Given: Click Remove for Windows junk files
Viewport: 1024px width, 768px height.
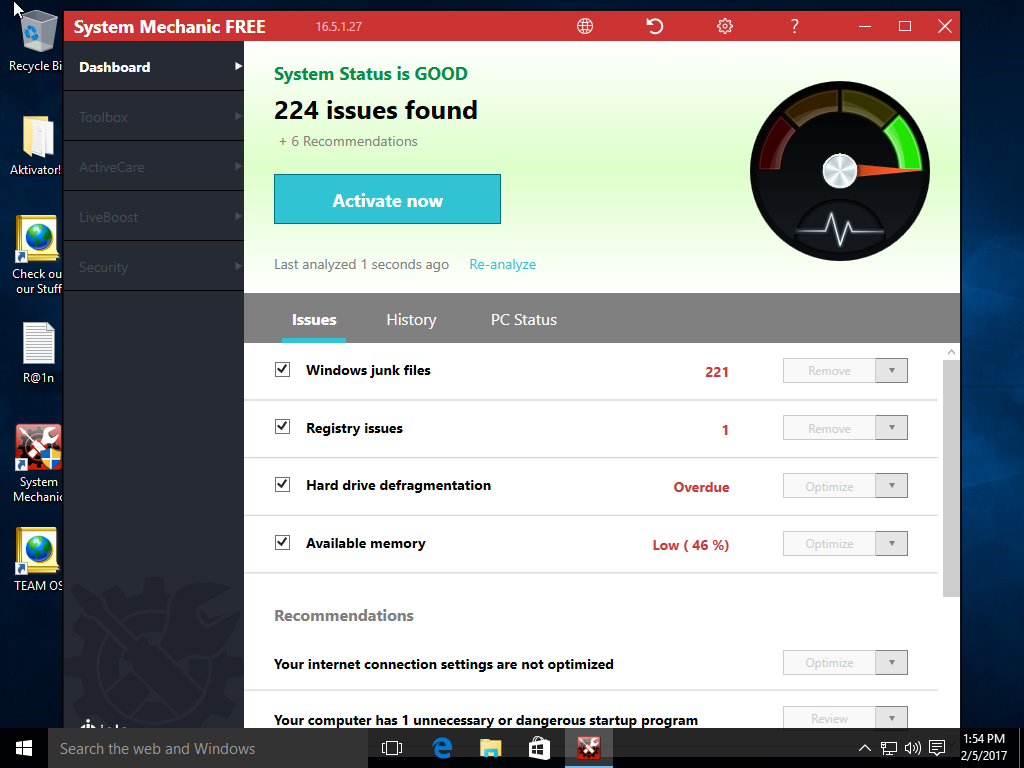Looking at the screenshot, I should (x=829, y=370).
